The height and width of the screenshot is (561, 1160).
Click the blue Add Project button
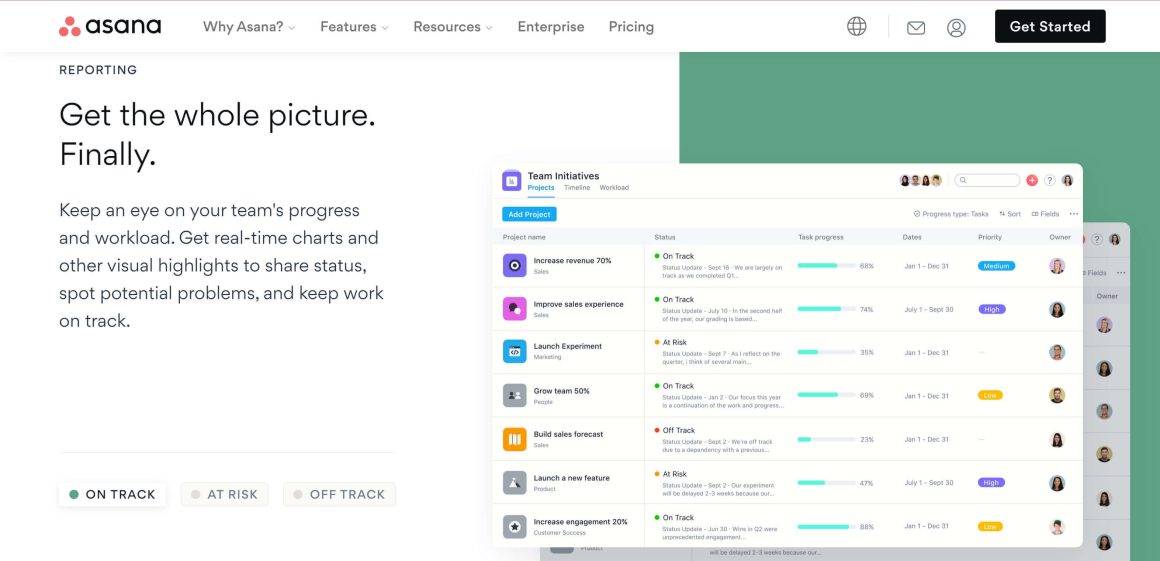point(529,214)
